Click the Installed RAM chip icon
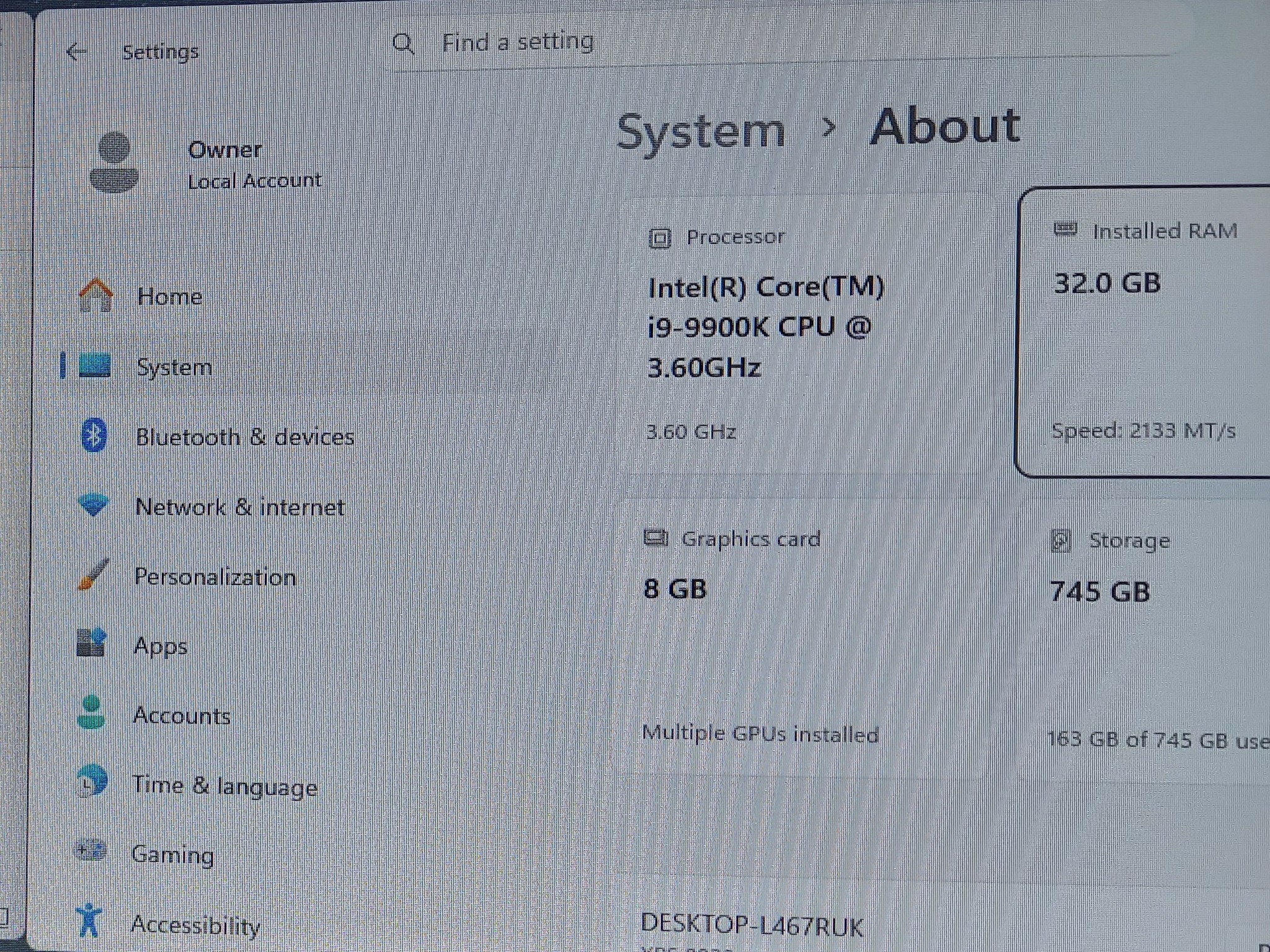The height and width of the screenshot is (952, 1270). [x=1065, y=229]
